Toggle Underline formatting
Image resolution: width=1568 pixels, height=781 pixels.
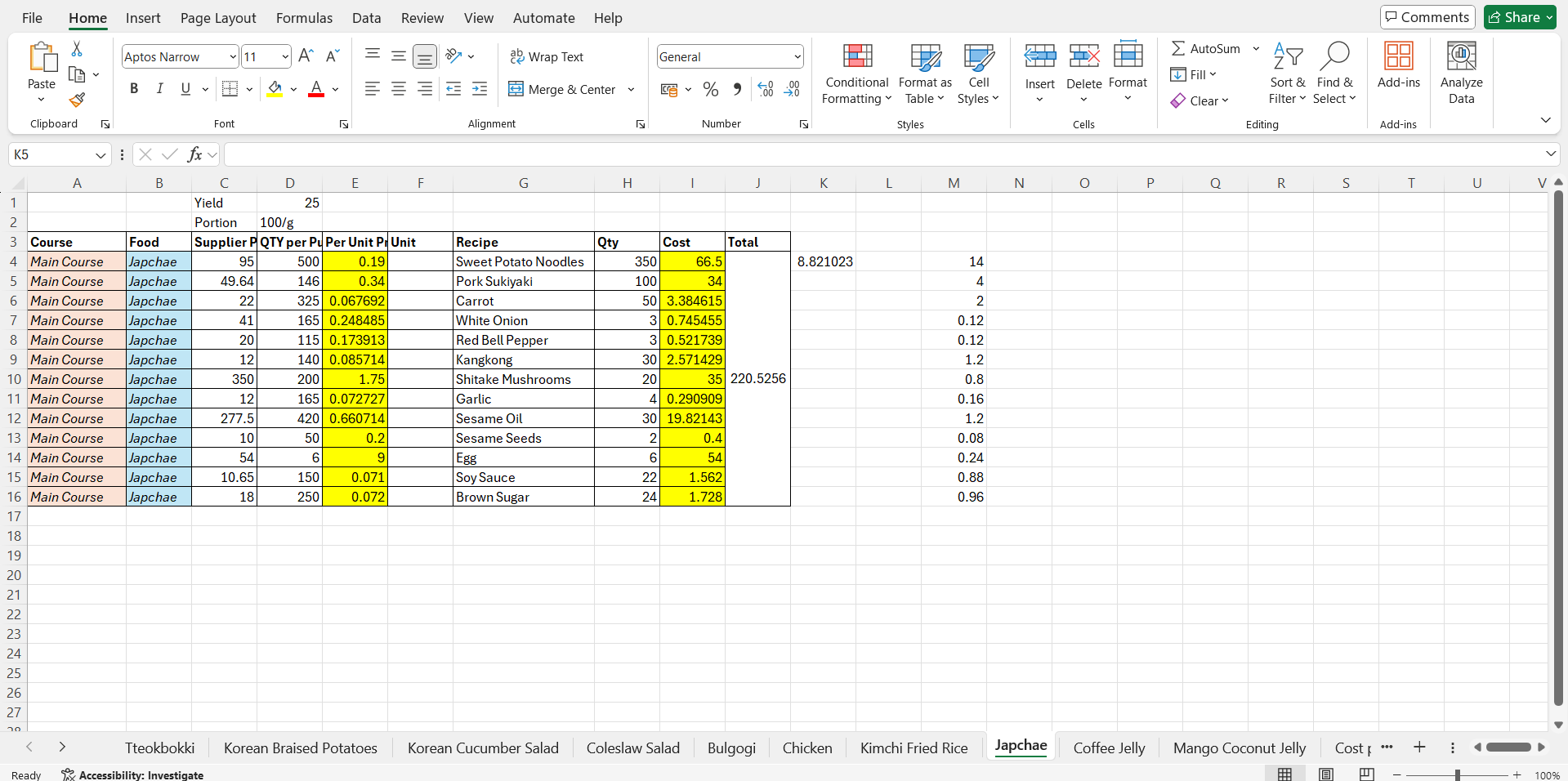point(185,89)
